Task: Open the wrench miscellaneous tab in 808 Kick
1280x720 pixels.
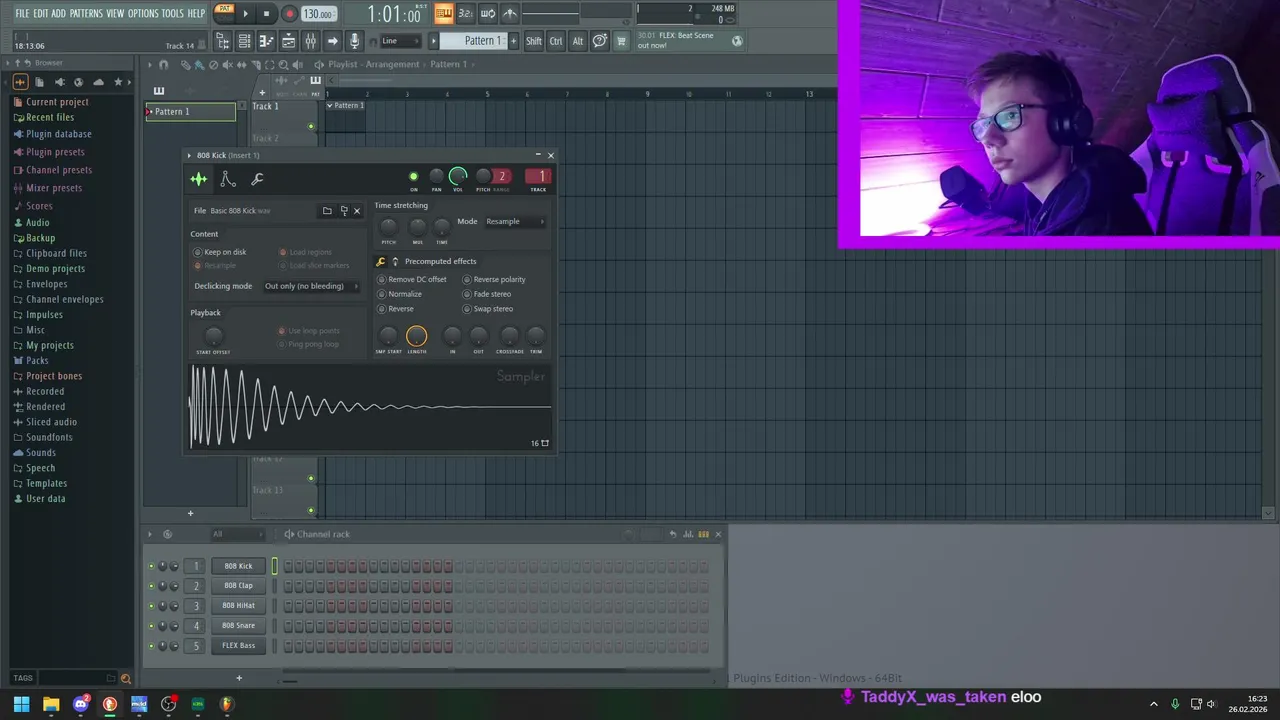Action: click(x=257, y=179)
